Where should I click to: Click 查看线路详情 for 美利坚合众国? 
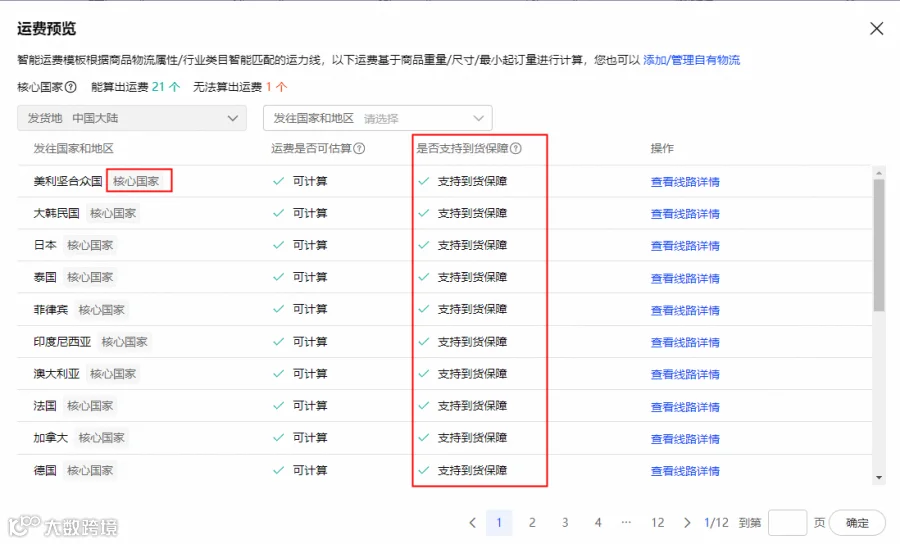(685, 182)
